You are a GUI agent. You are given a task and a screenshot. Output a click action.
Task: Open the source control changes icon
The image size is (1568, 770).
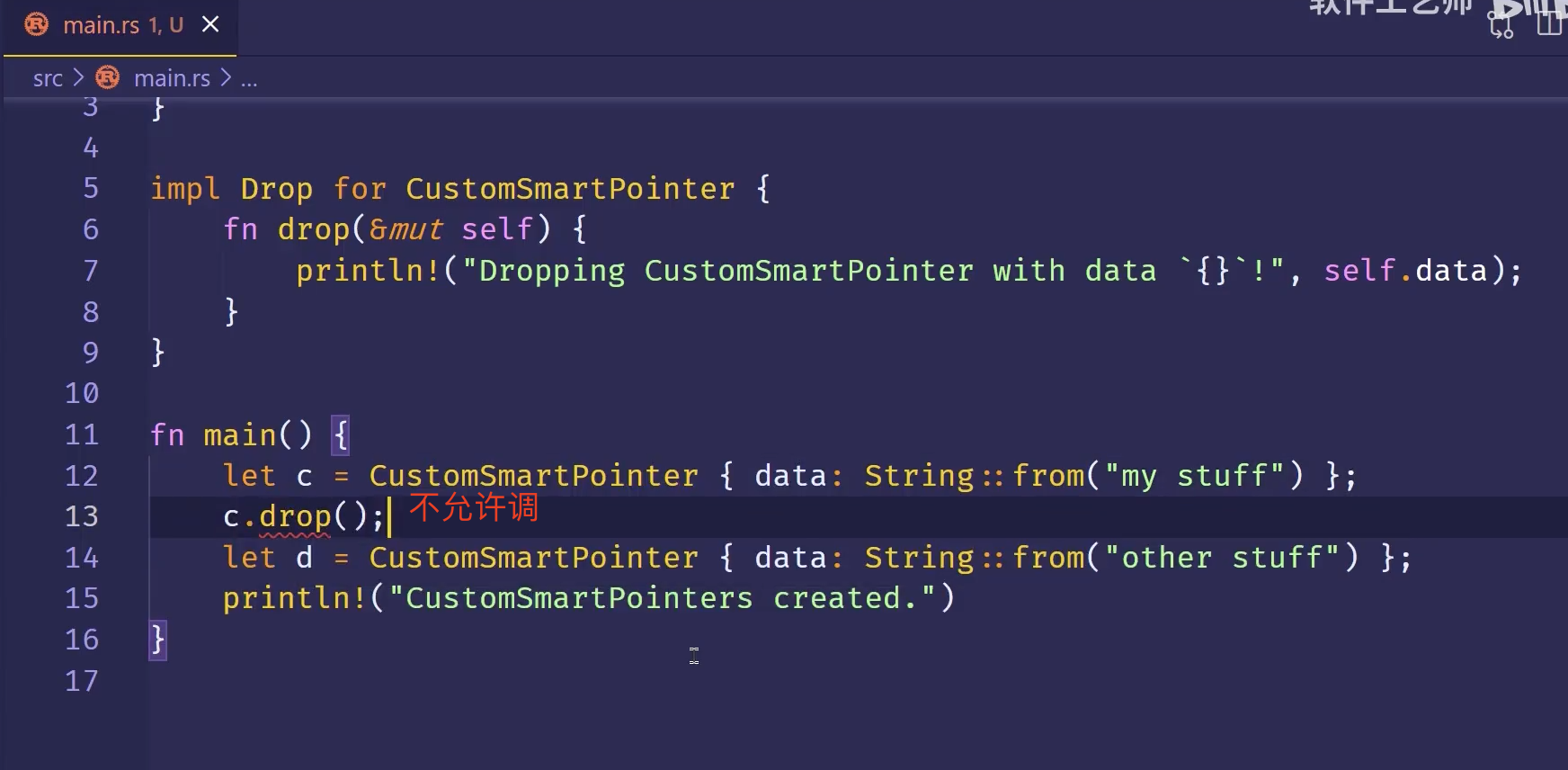coord(1501,25)
